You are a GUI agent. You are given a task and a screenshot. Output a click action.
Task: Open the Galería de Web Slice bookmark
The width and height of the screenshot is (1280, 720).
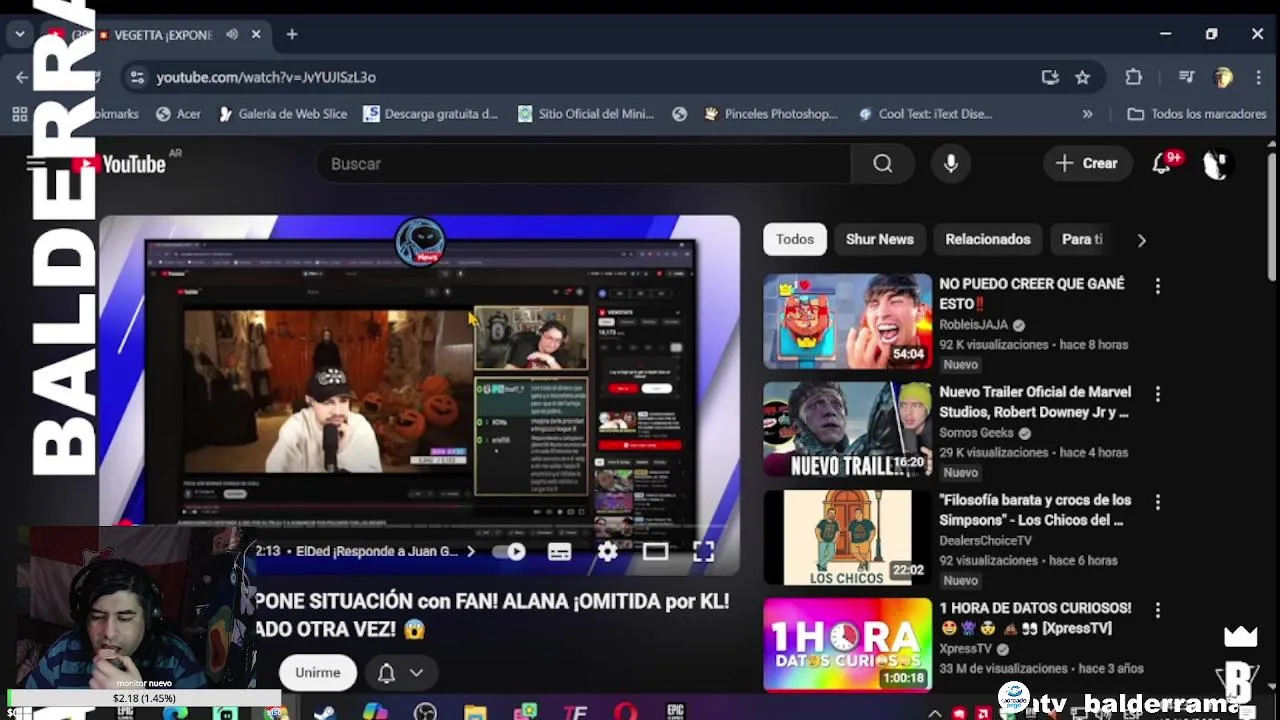coord(281,114)
